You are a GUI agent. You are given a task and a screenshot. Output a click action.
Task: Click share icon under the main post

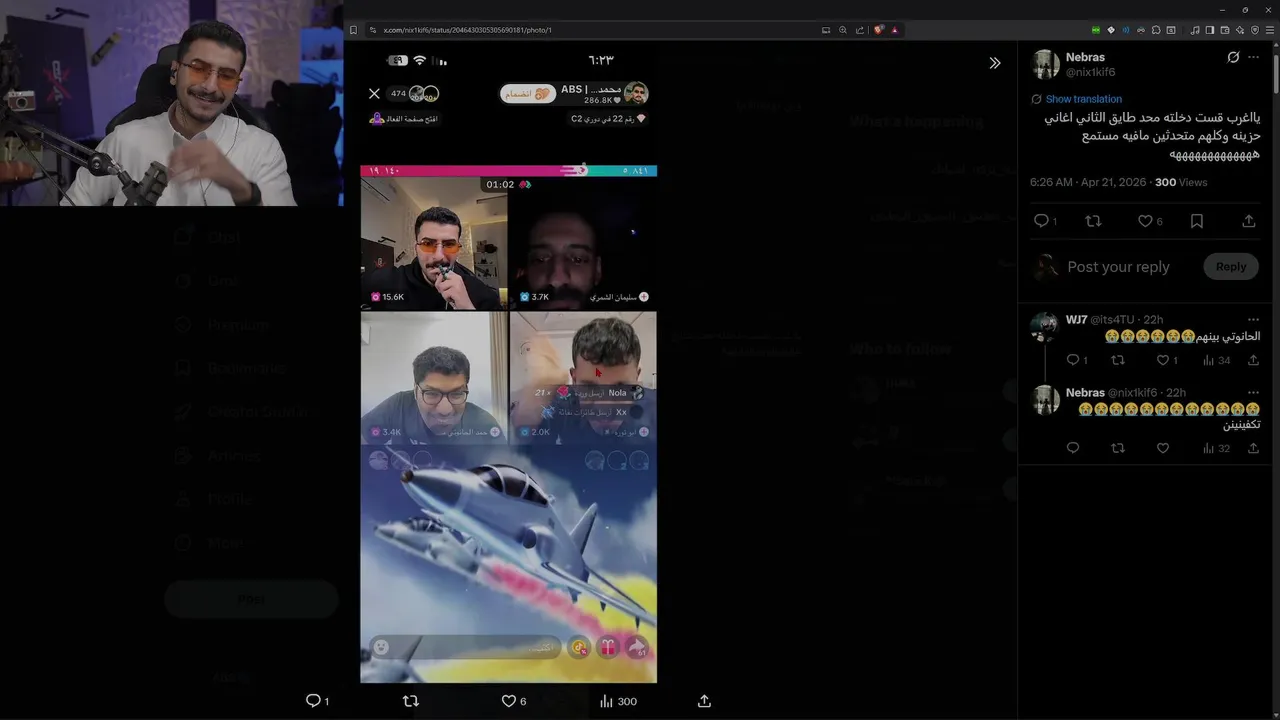[1248, 221]
